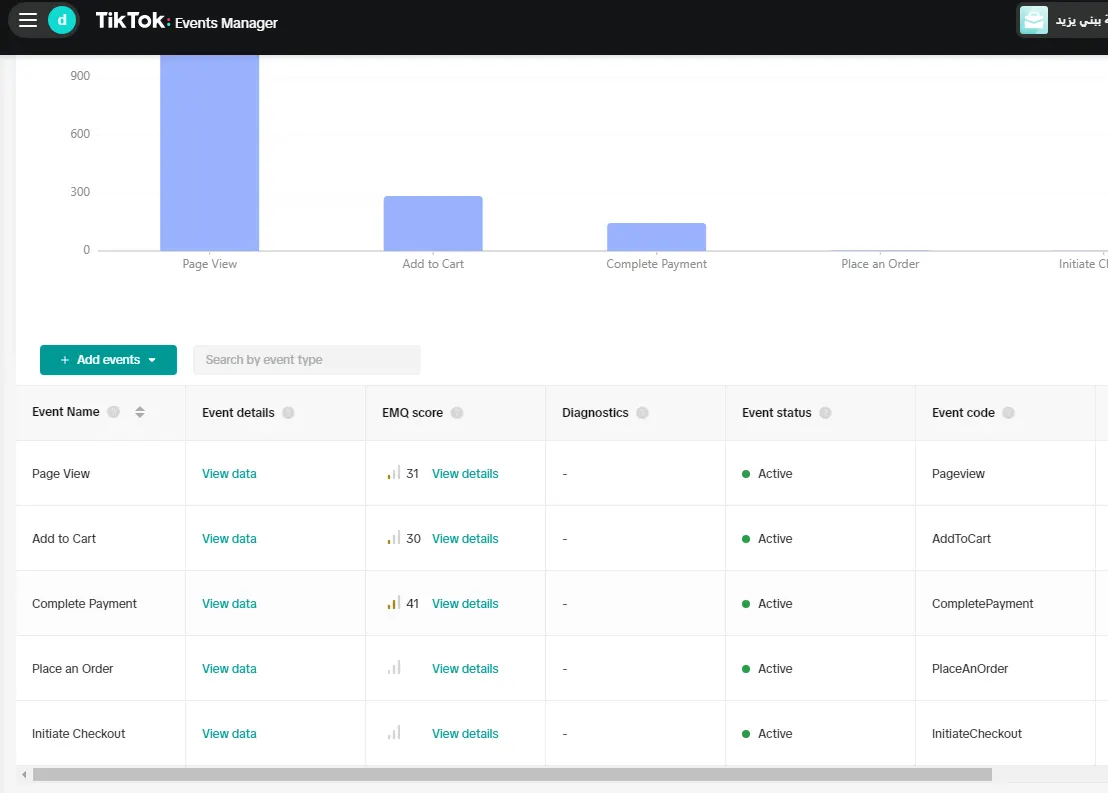Open the hamburger navigation menu

pos(28,20)
